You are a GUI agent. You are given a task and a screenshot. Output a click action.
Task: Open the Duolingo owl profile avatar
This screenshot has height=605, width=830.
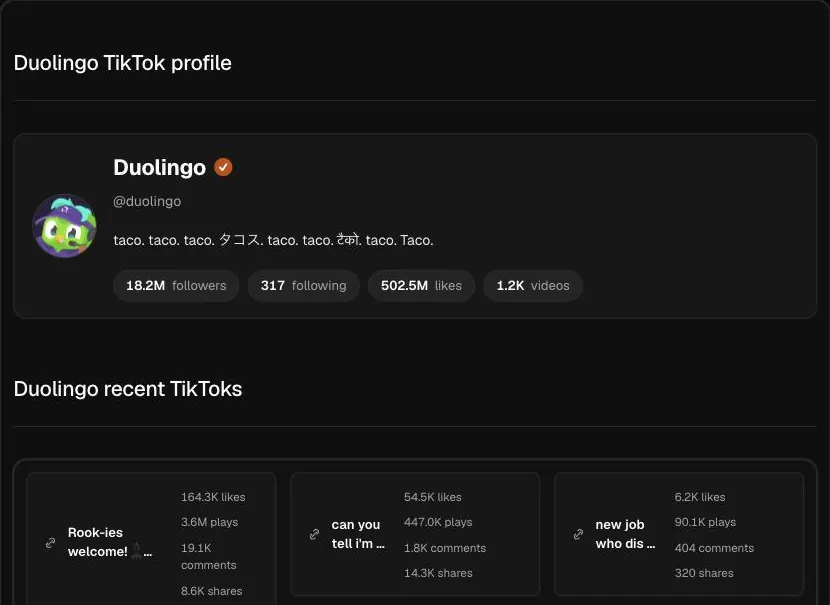point(65,225)
